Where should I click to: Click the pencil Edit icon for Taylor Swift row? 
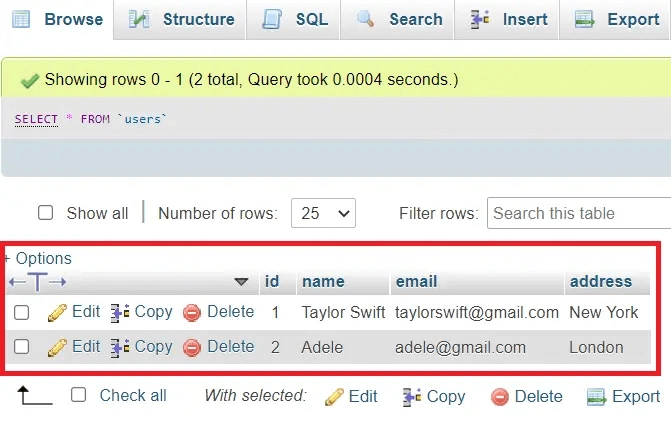point(58,312)
